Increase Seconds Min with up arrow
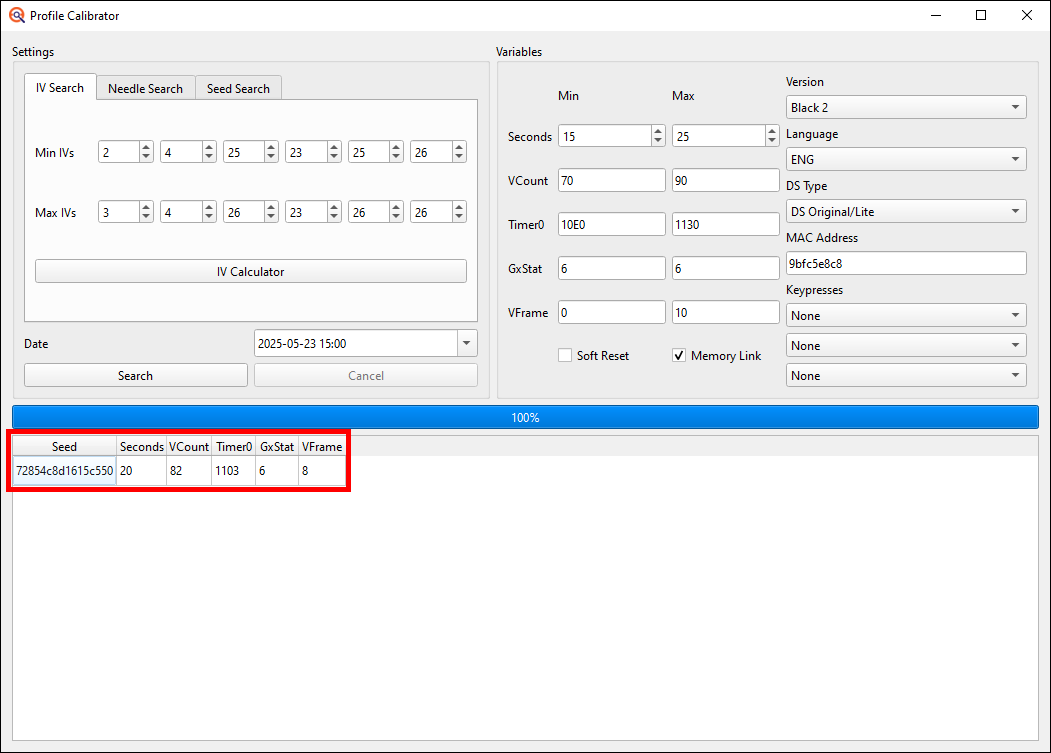This screenshot has width=1051, height=753. pos(658,131)
